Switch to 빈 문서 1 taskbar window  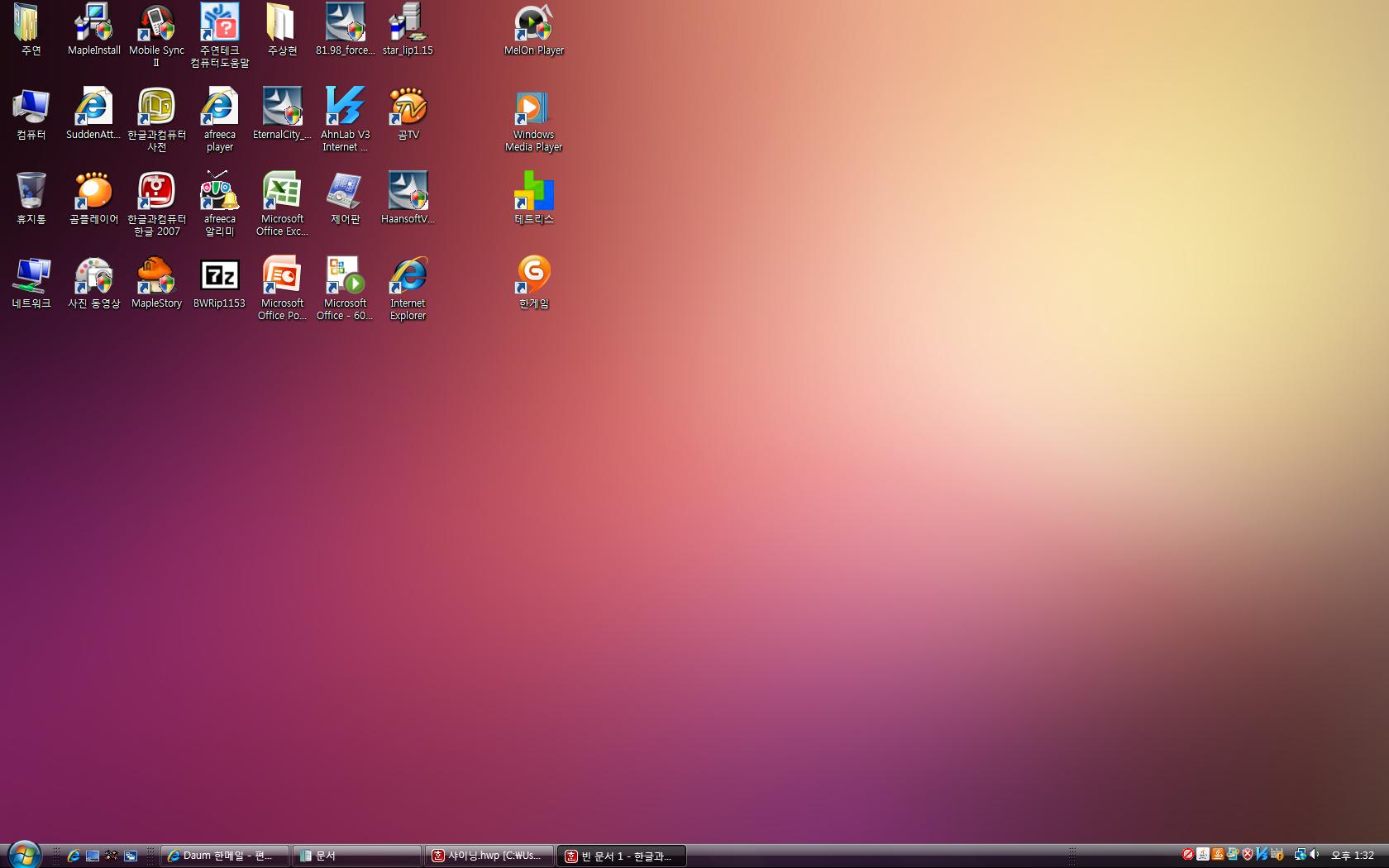point(622,856)
